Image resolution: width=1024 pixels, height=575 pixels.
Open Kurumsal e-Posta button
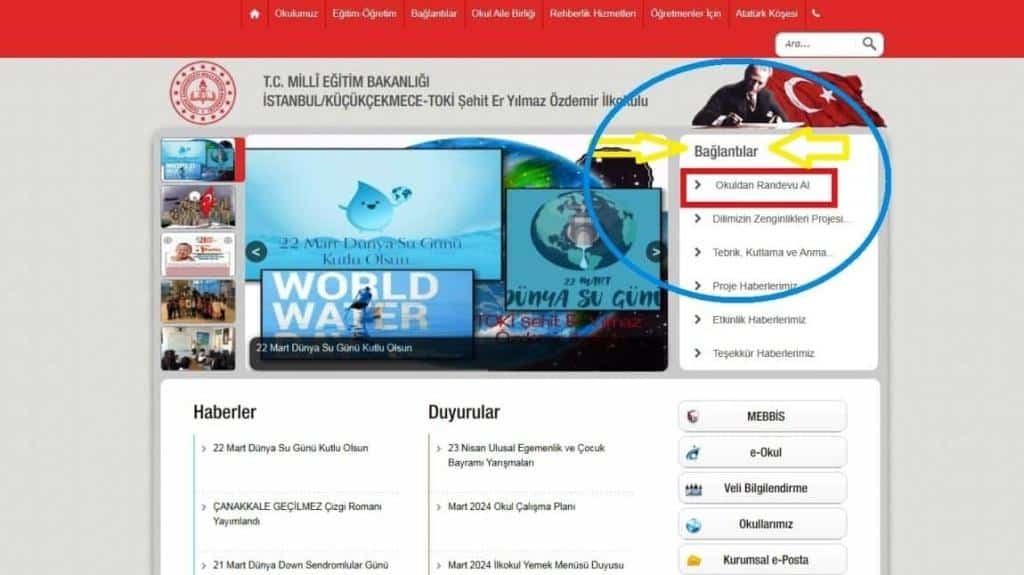point(763,559)
